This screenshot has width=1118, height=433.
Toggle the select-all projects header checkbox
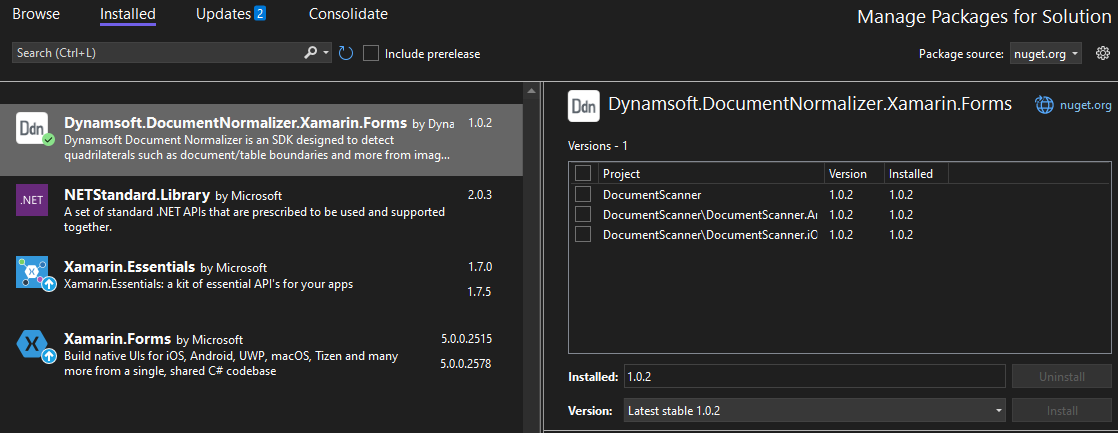click(x=583, y=174)
